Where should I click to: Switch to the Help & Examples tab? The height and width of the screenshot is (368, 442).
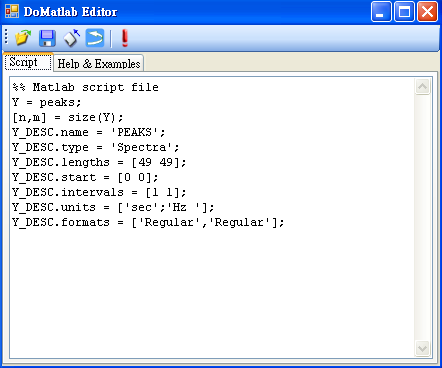point(99,63)
